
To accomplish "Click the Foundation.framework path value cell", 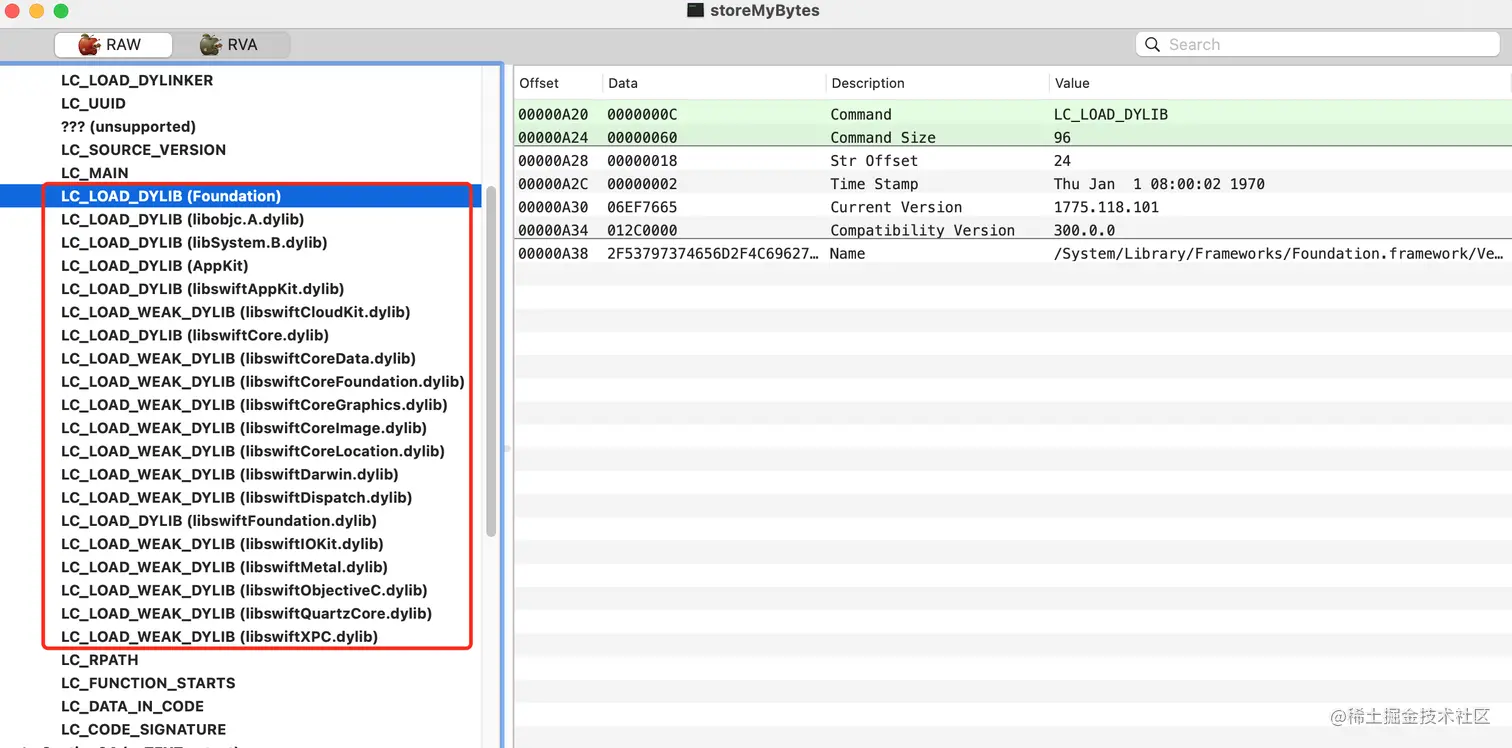I will point(1281,253).
